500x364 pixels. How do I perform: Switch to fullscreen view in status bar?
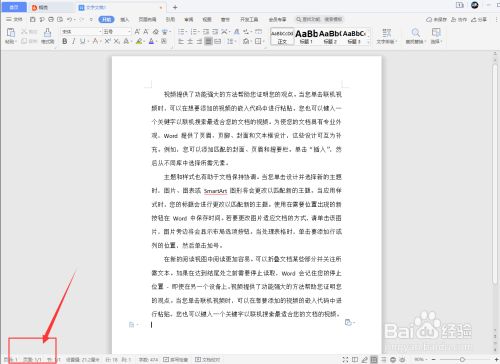[345, 359]
